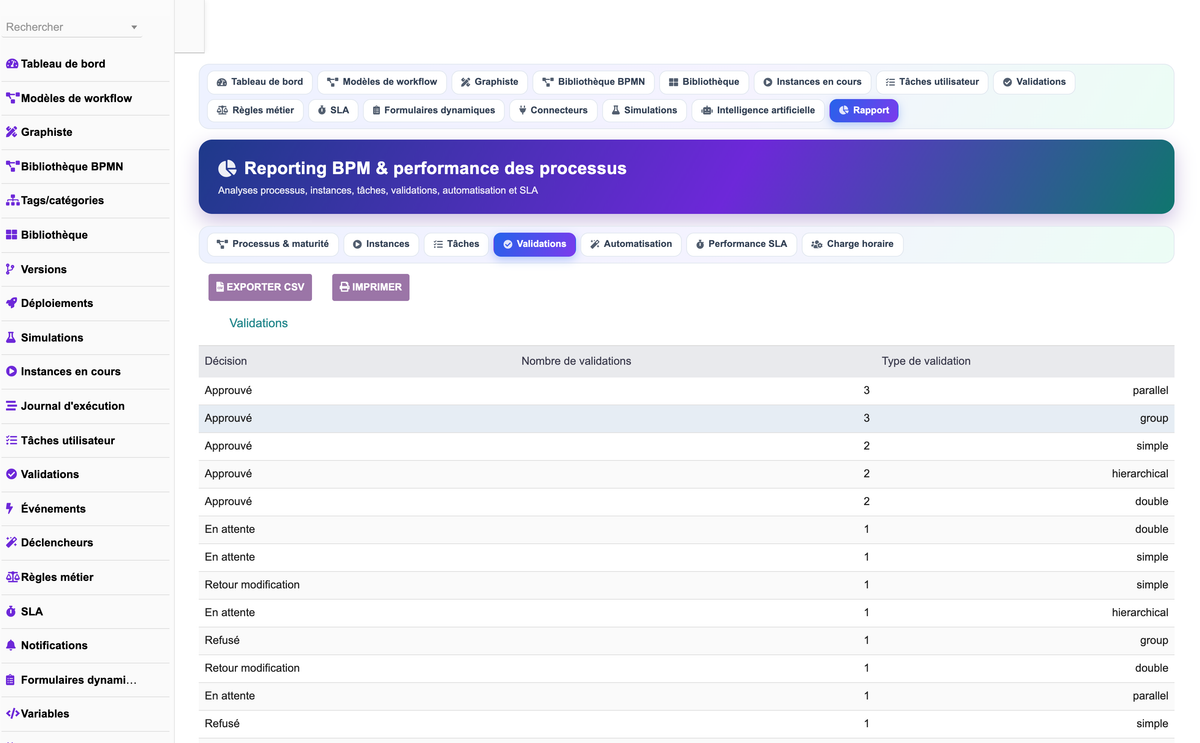Open the SLA top navigation pill

point(334,110)
